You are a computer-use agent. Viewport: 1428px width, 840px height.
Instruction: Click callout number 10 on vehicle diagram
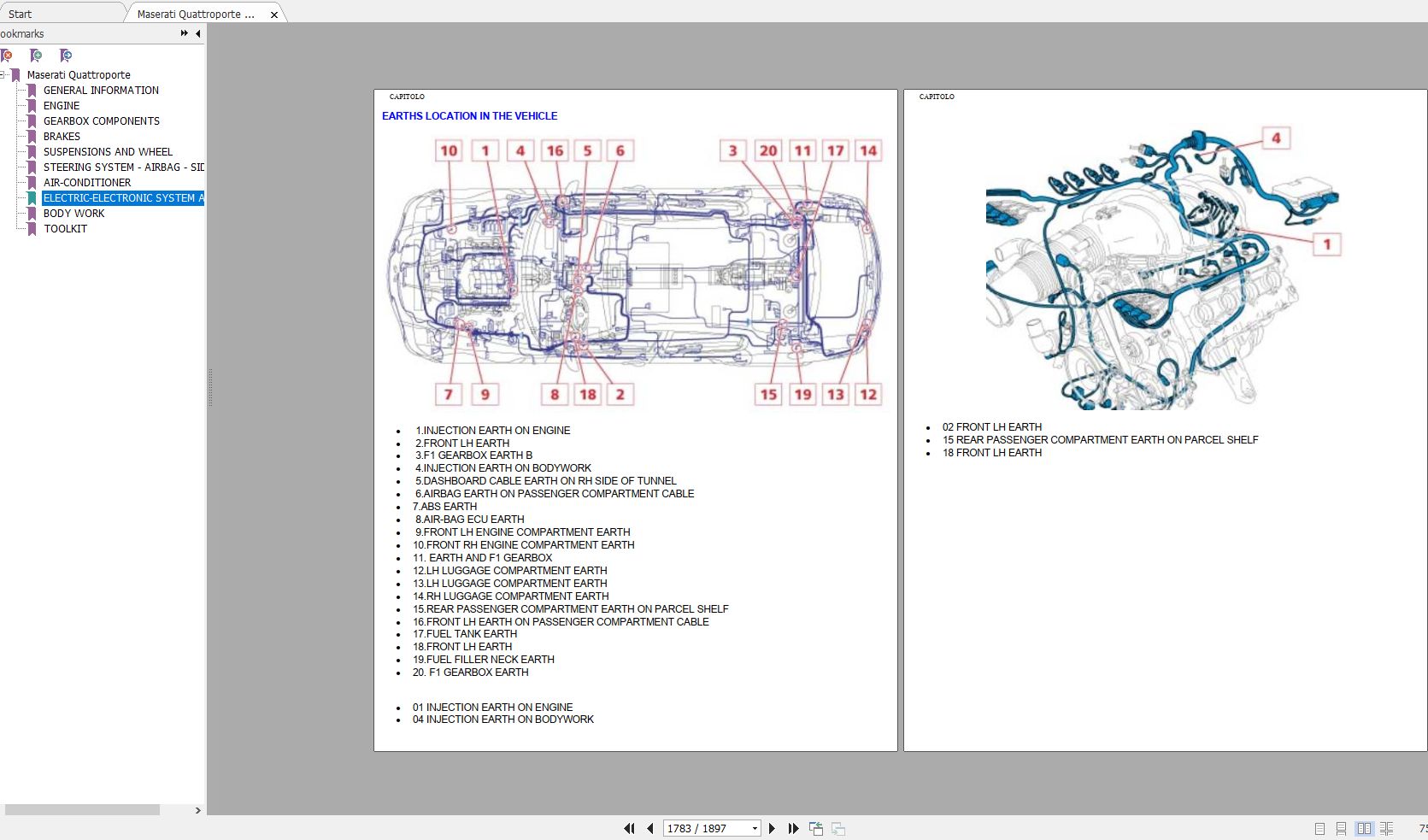[449, 151]
